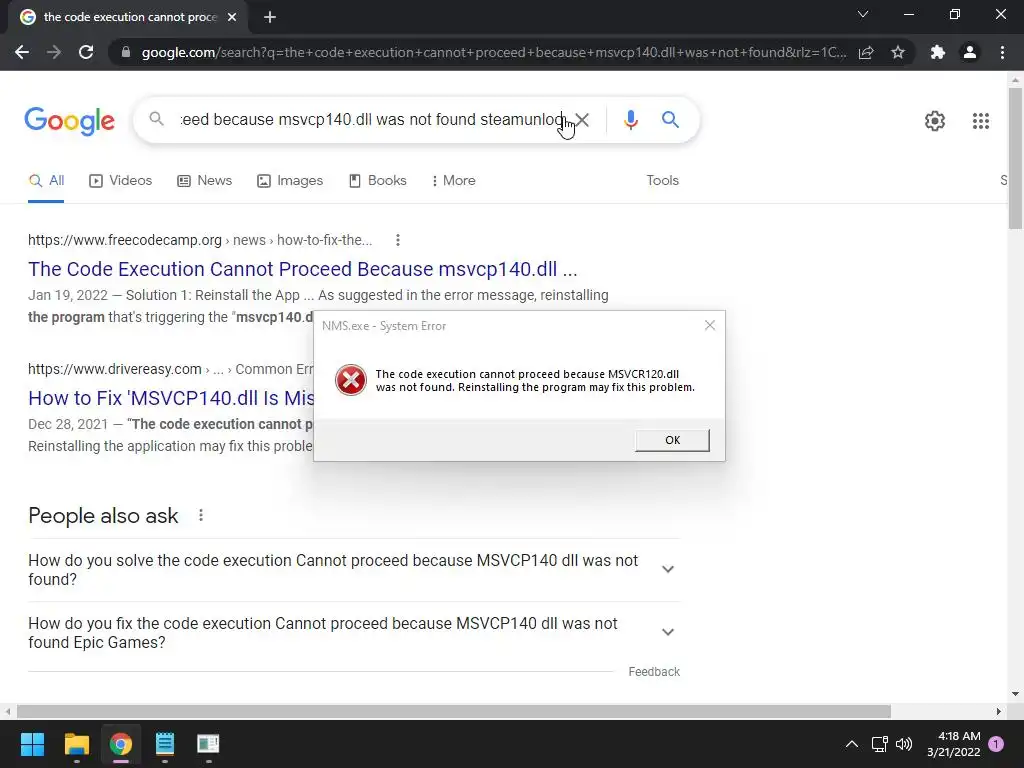This screenshot has height=768, width=1024.
Task: Click the Feedback link
Action: pos(654,671)
